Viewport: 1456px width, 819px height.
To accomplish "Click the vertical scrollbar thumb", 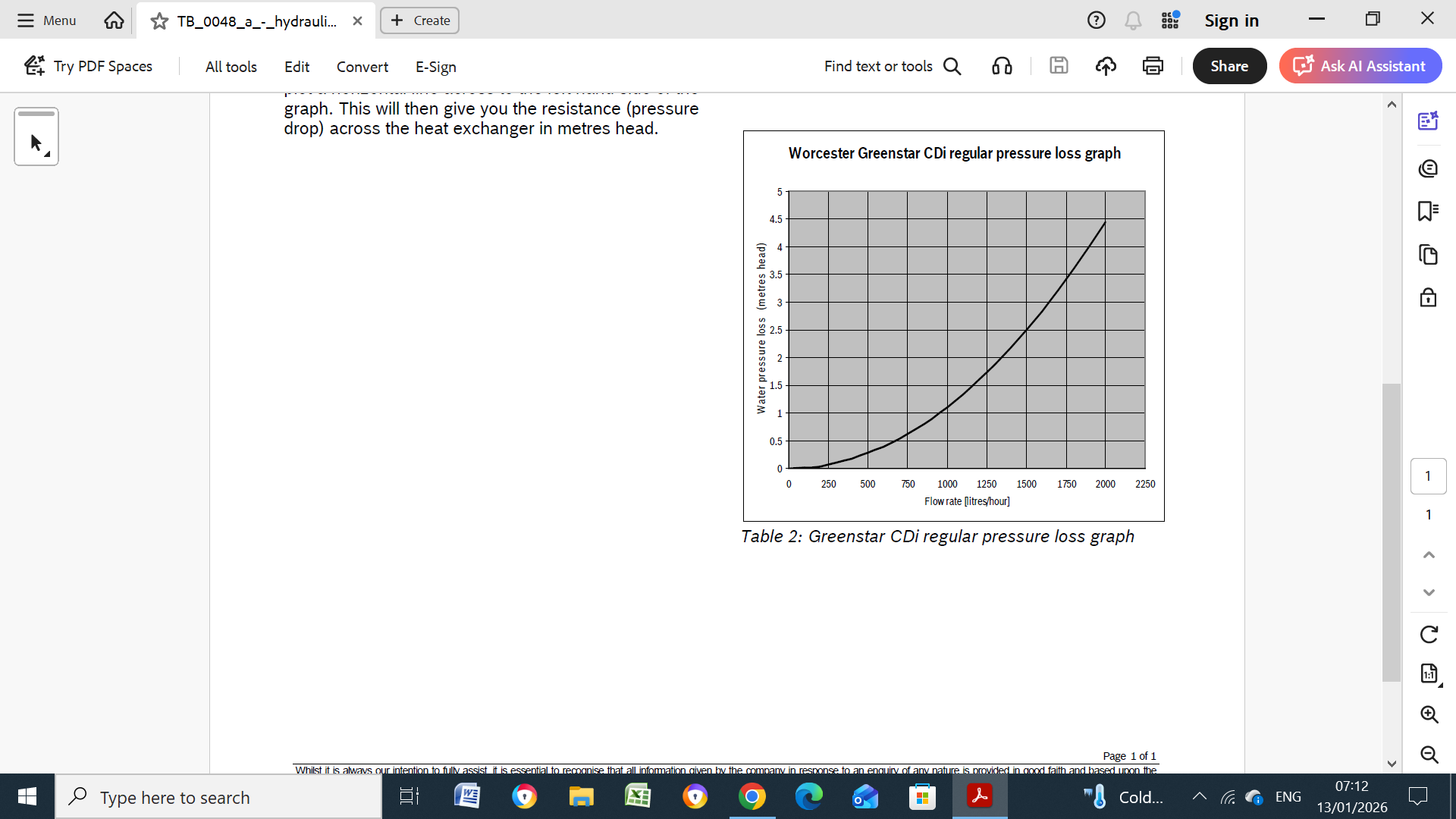I will pyautogui.click(x=1391, y=531).
